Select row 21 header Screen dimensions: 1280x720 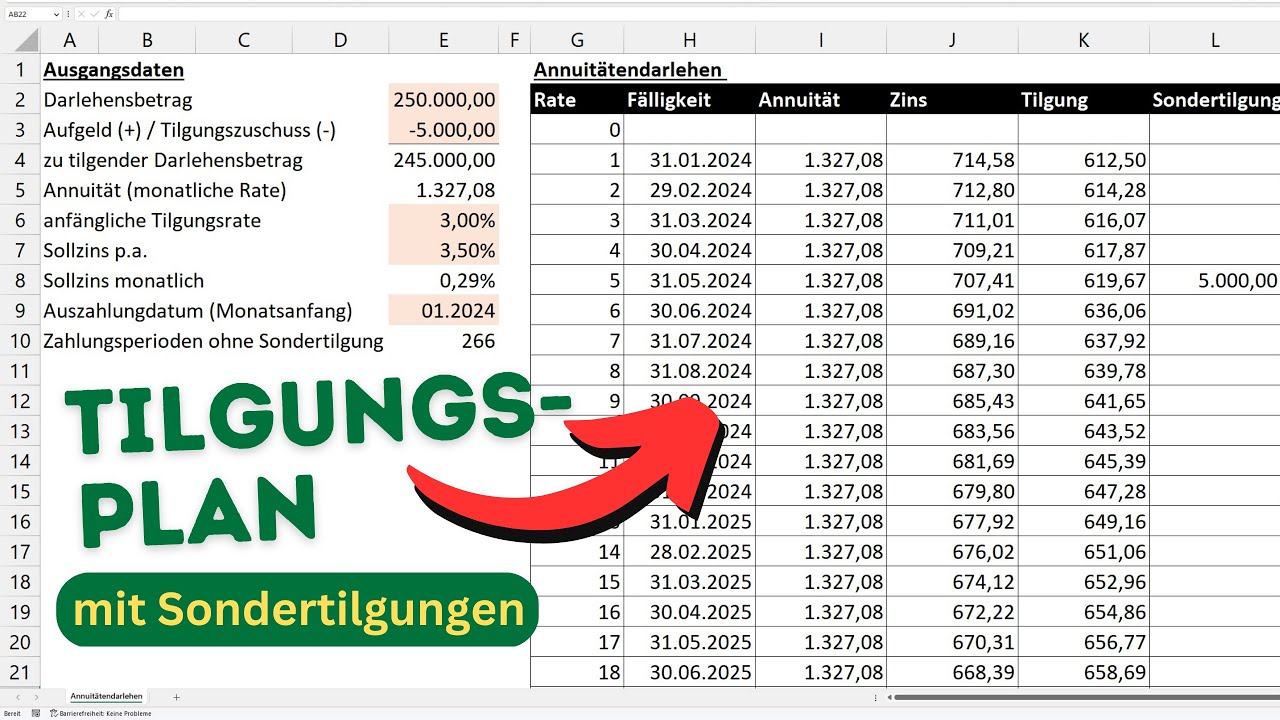(19, 672)
